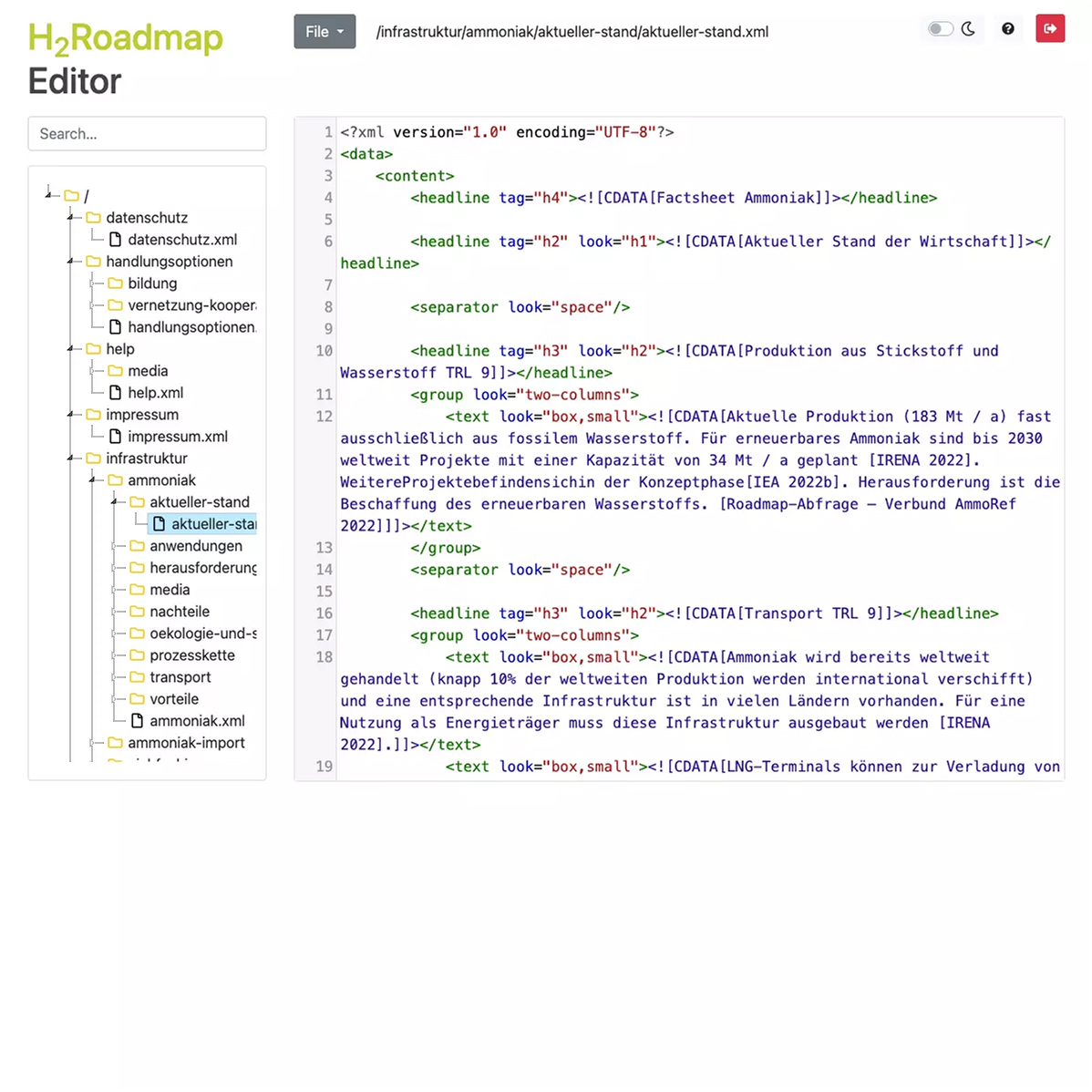The height and width of the screenshot is (1092, 1092).
Task: Click the datenschutz folder icon
Action: pyautogui.click(x=93, y=218)
